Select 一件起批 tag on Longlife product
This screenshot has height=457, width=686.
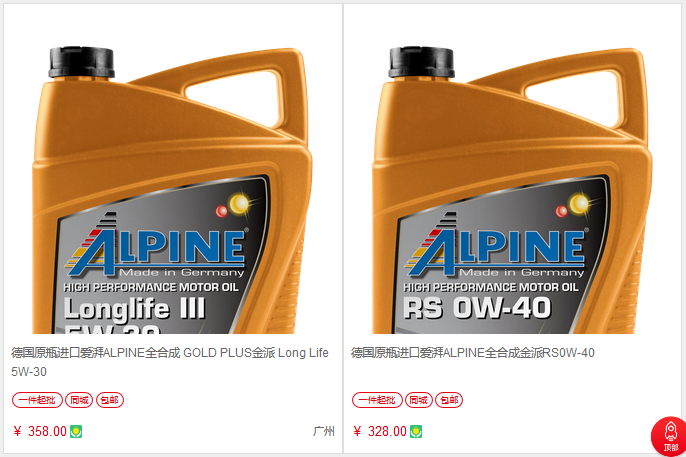(37, 400)
